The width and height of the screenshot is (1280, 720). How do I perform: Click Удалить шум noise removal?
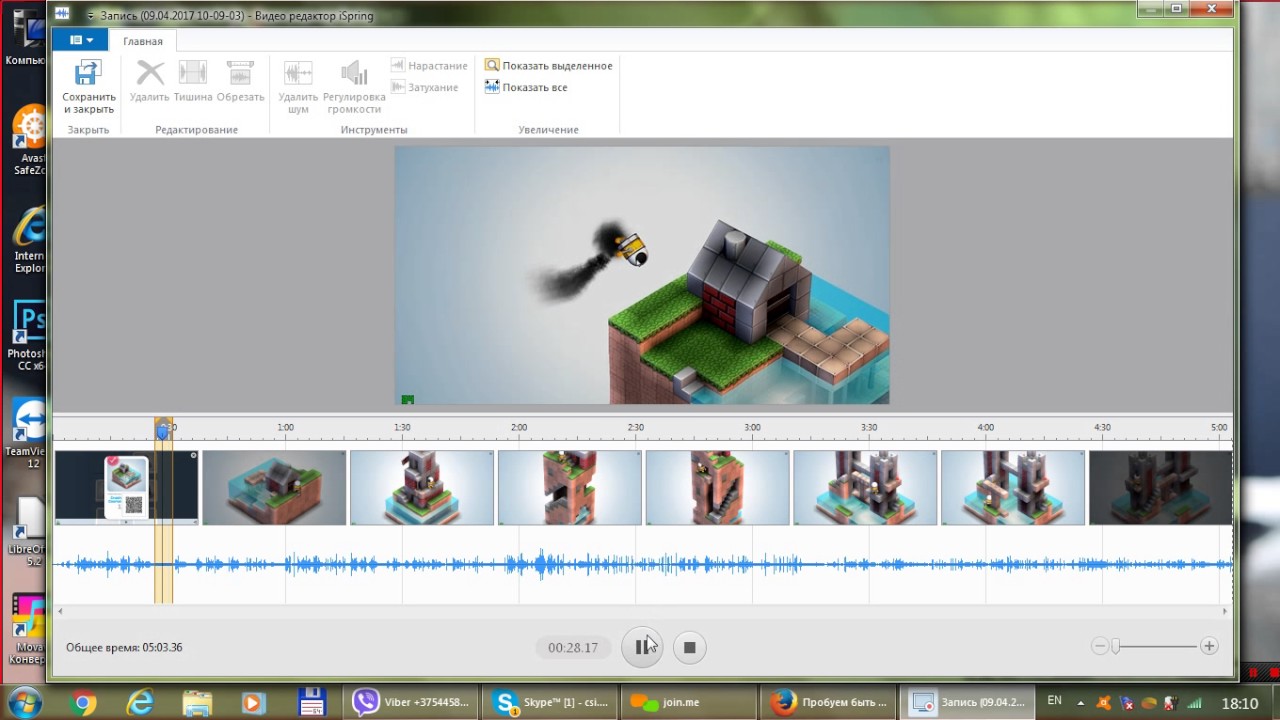[x=298, y=87]
